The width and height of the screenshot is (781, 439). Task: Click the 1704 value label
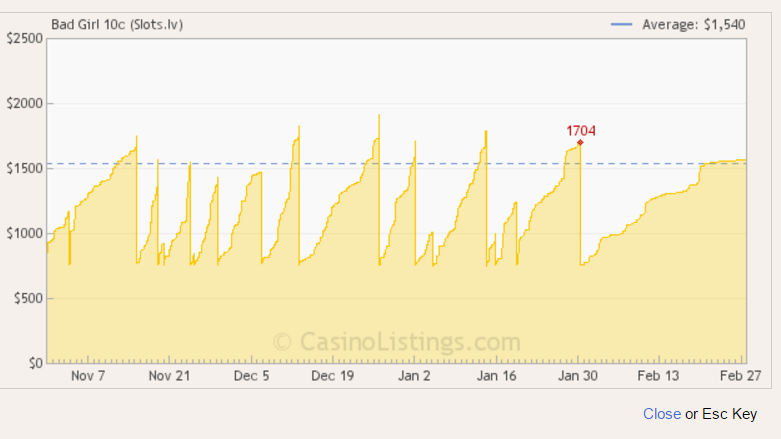coord(581,131)
